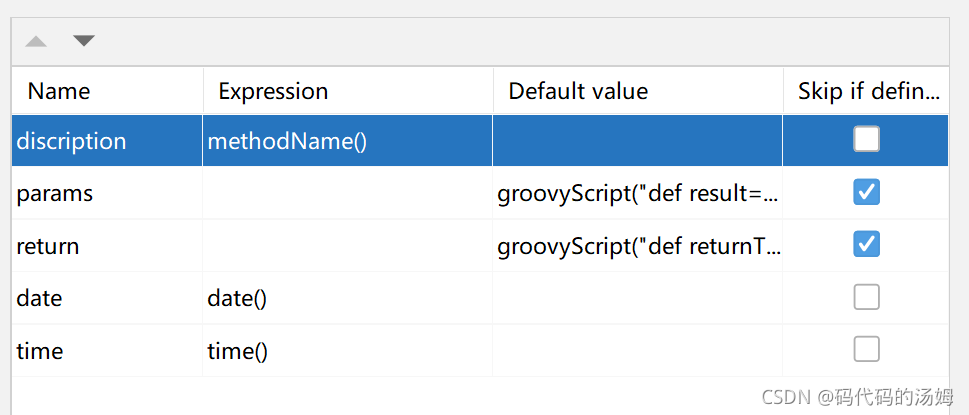Select the discription variable name cell
Screen dimensions: 969x415
[x=72, y=141]
